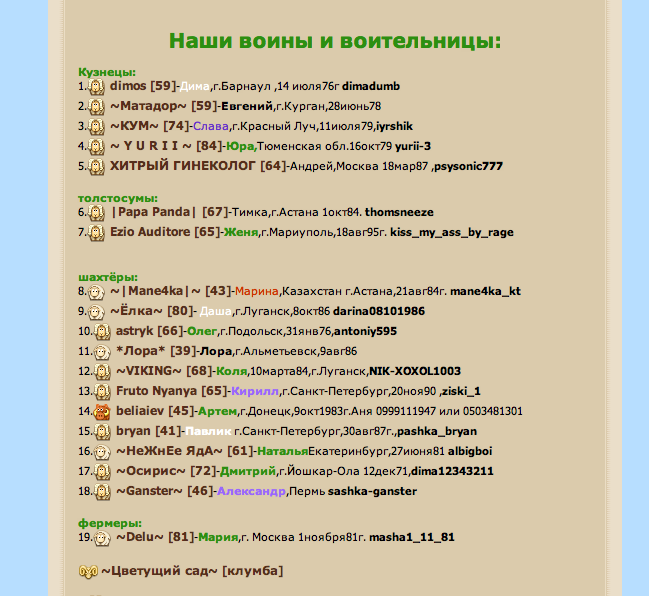649x596 pixels.
Task: Click the white sheep icon beside ~НеЖнЕе ЯдА~
Action: (x=102, y=452)
